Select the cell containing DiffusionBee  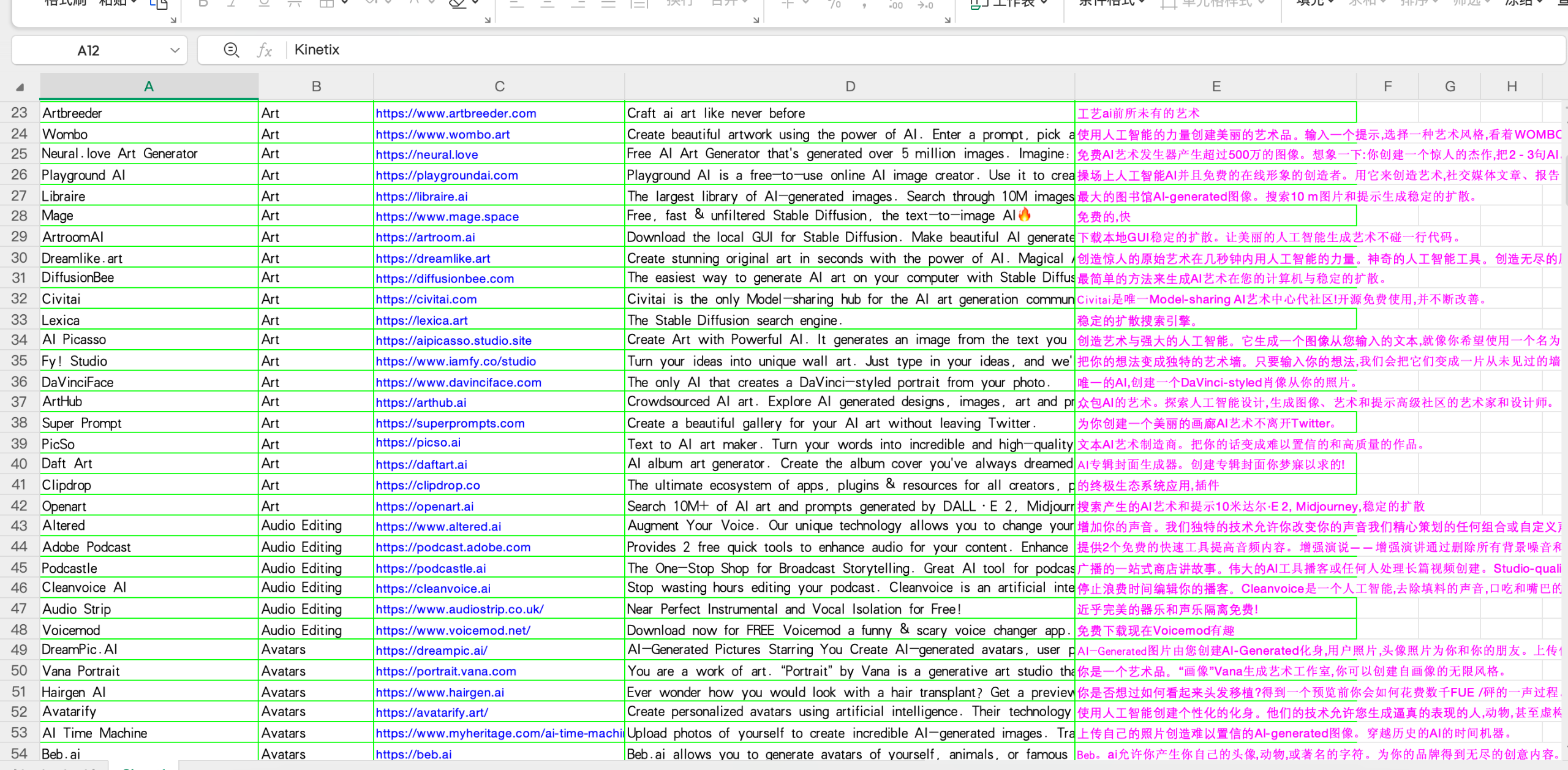(149, 278)
